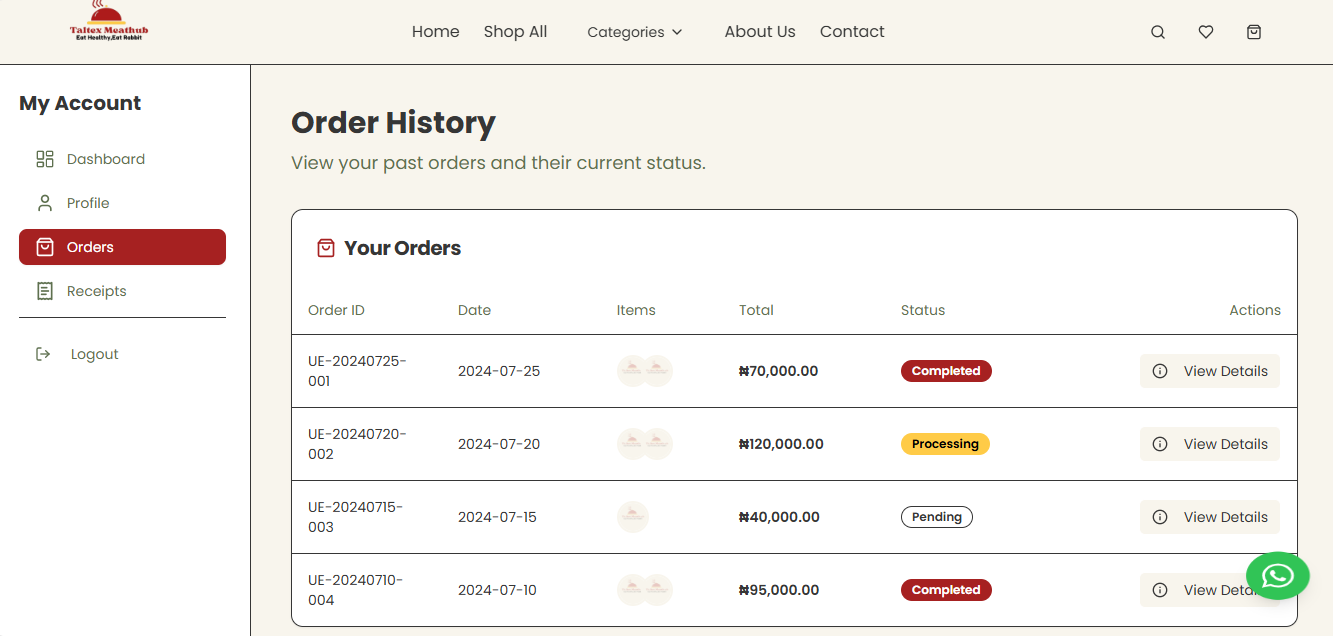1333x636 pixels.
Task: Click the Receipts document icon in sidebar
Action: pyautogui.click(x=45, y=291)
